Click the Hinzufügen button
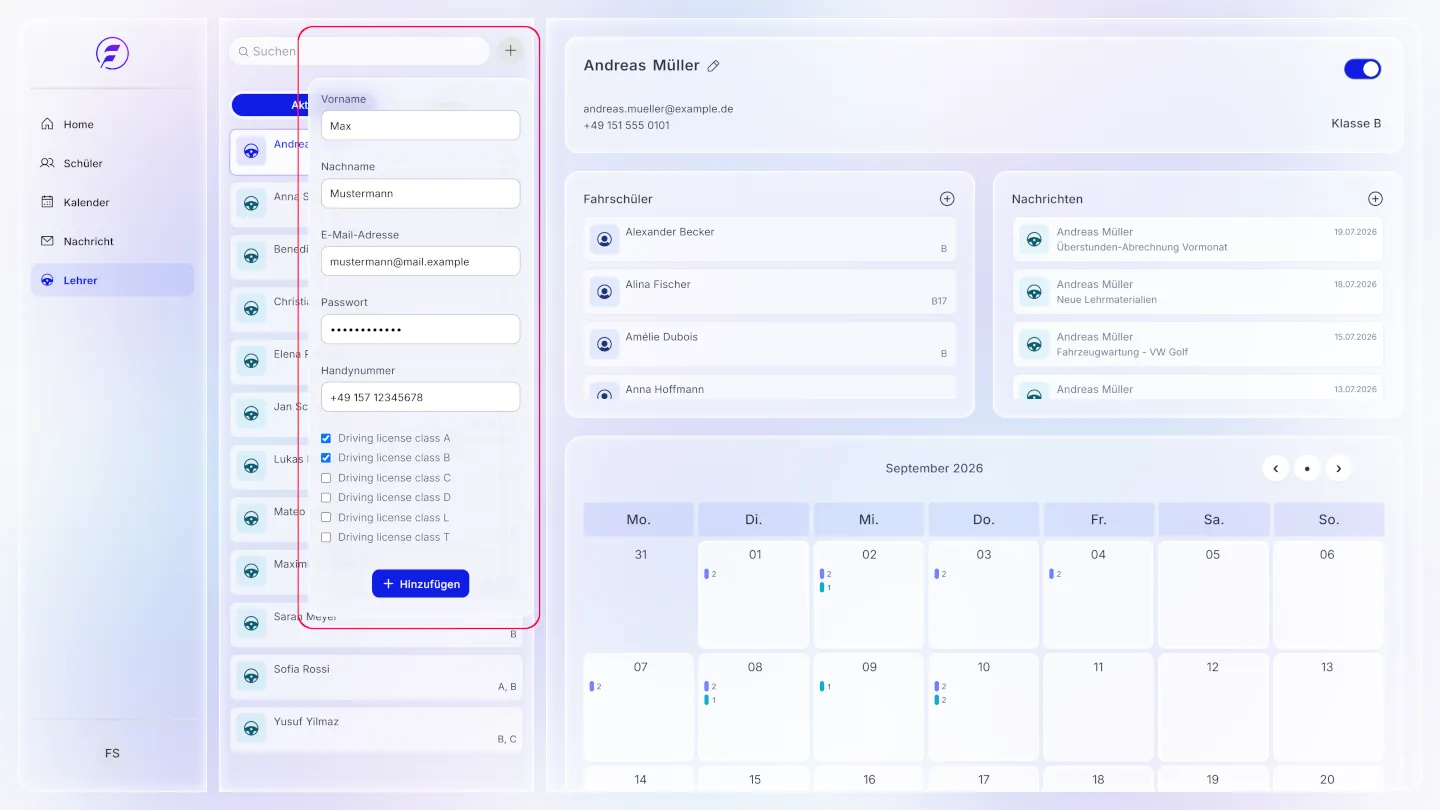1440x810 pixels. pos(420,584)
